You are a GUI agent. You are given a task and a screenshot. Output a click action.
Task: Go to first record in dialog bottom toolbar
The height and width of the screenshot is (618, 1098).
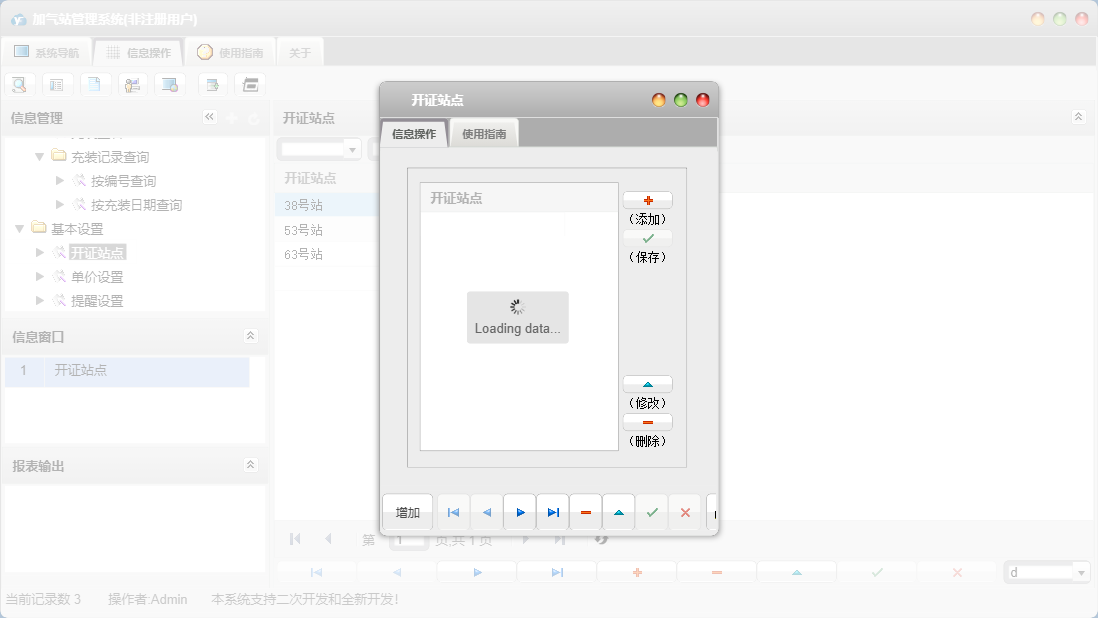pyautogui.click(x=453, y=513)
